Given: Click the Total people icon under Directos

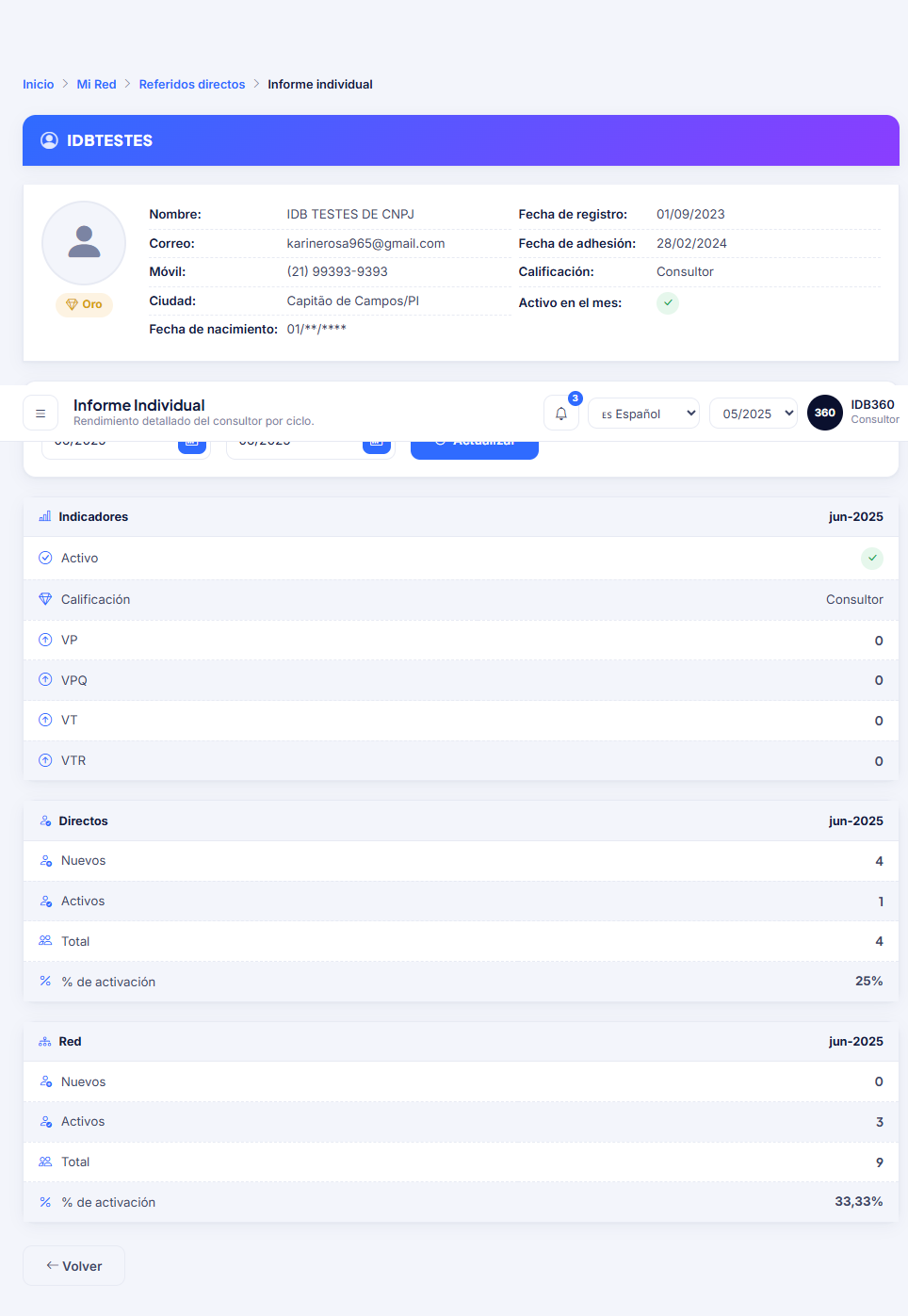Looking at the screenshot, I should pos(45,941).
